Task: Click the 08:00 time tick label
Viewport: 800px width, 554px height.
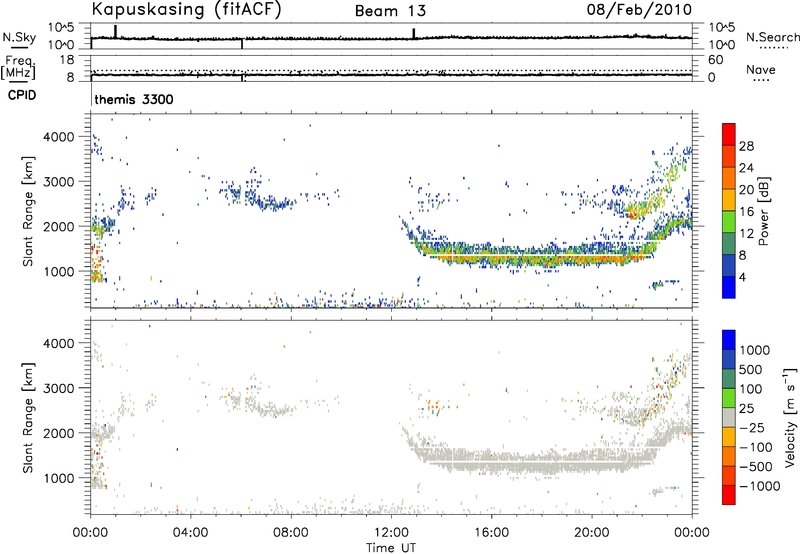Action: (x=291, y=533)
